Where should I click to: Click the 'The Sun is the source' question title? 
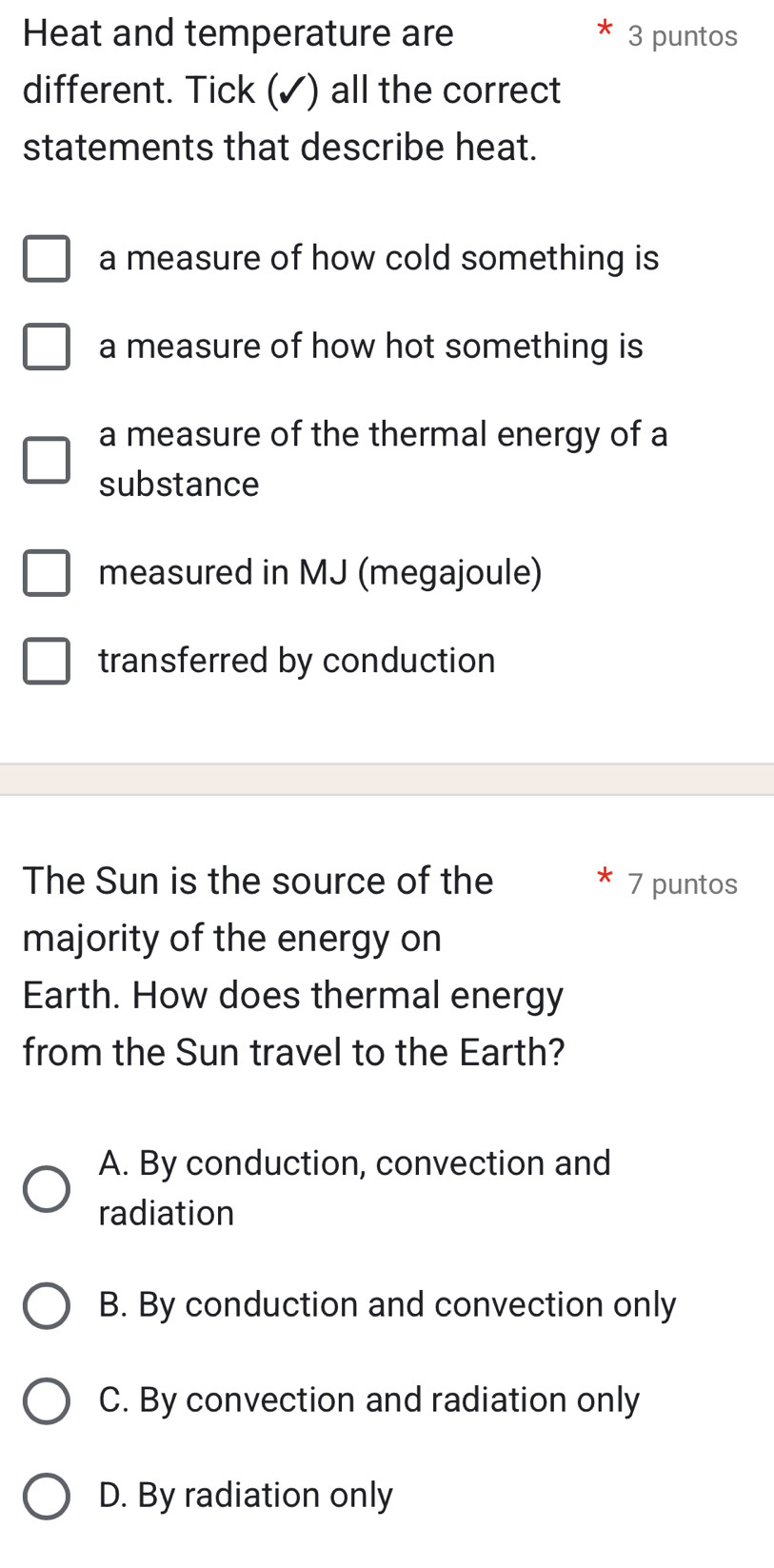click(x=293, y=966)
